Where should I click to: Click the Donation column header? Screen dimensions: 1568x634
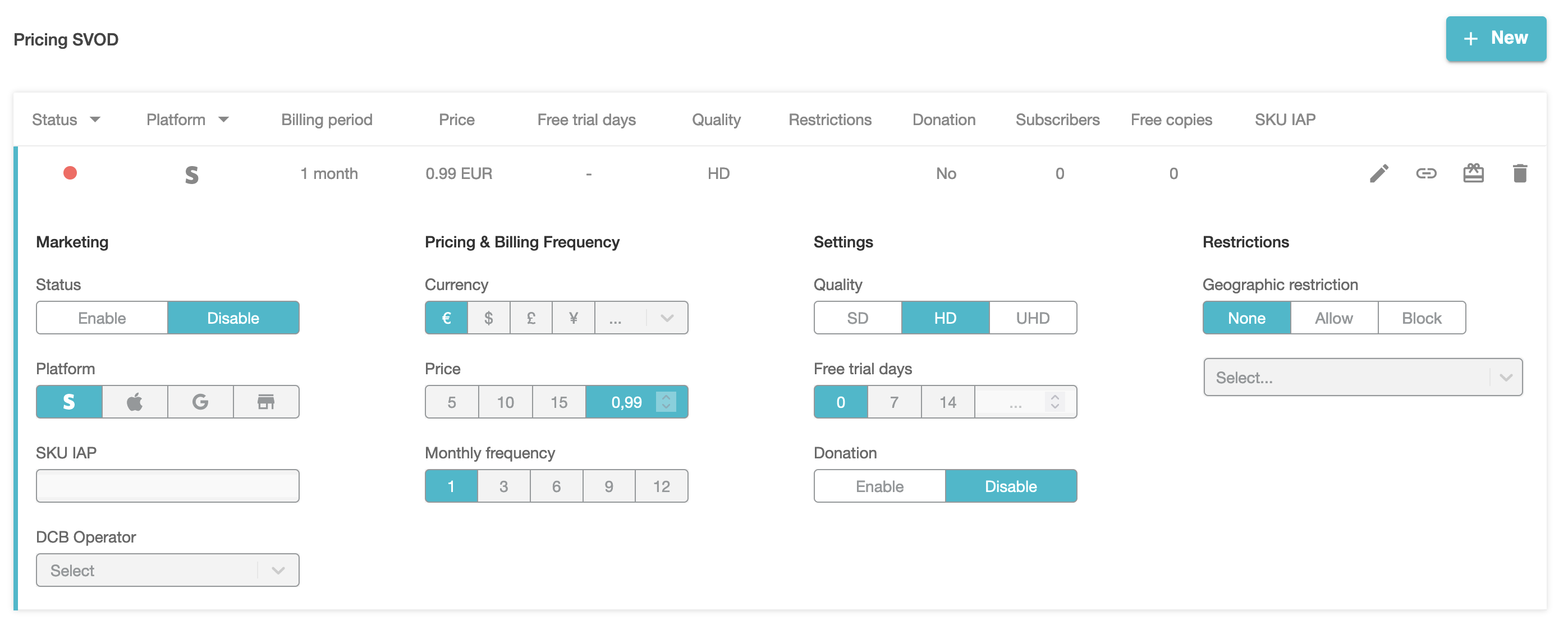[943, 120]
